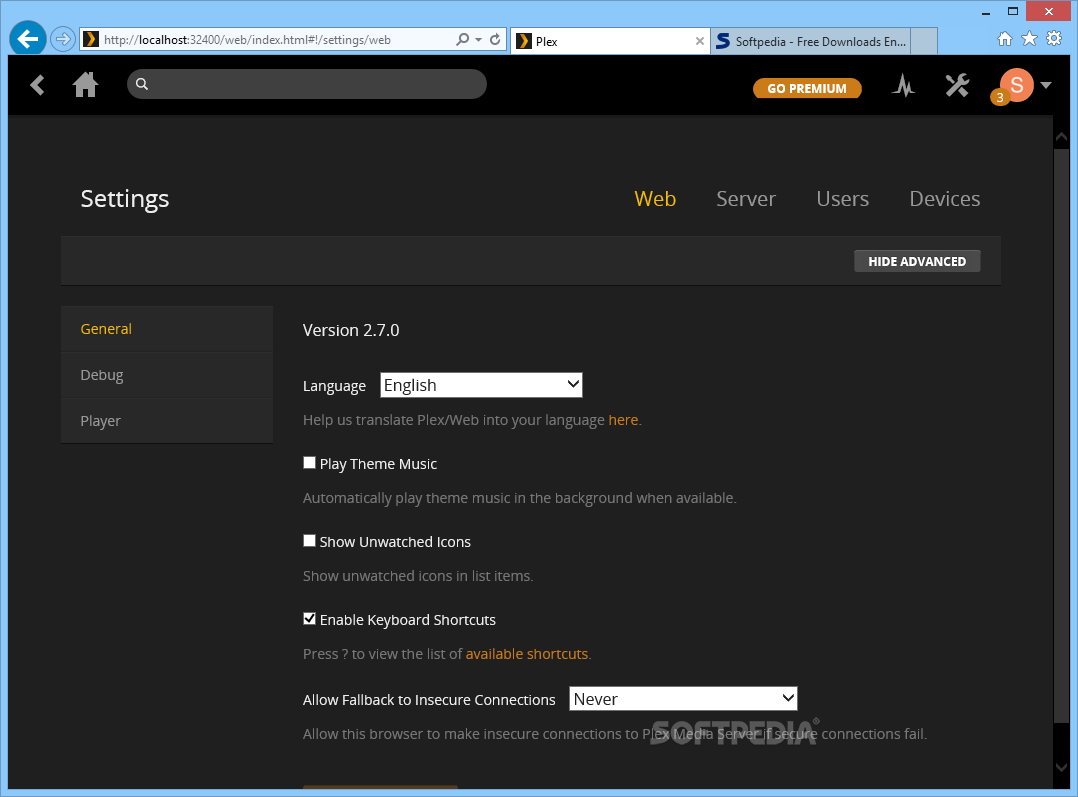1078x797 pixels.
Task: Click the GO PREMIUM button
Action: [806, 88]
